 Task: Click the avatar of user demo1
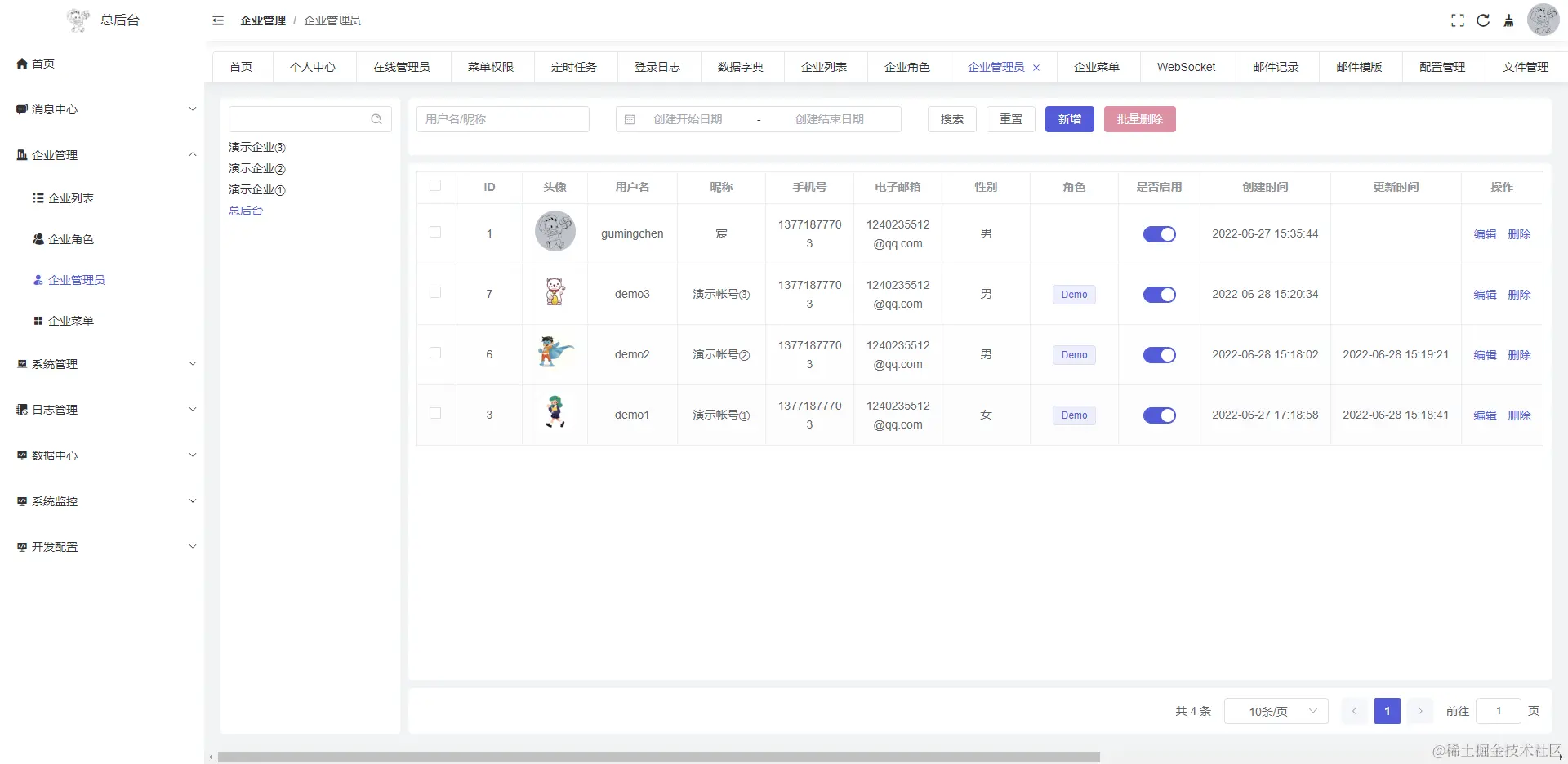point(555,412)
